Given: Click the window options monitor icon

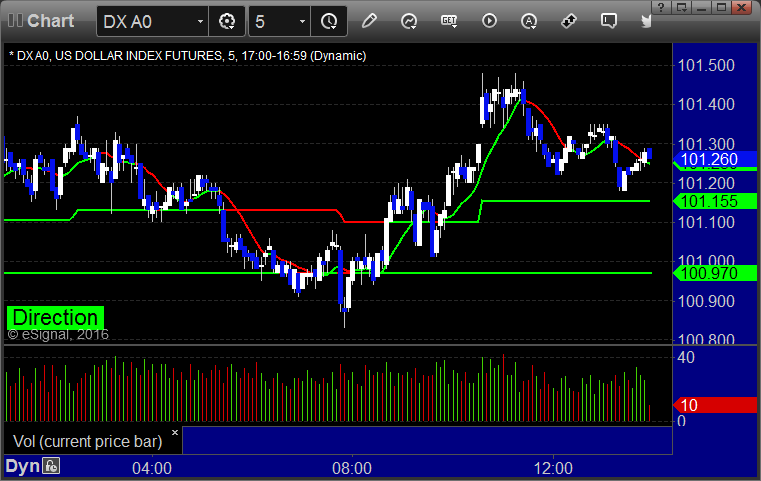Looking at the screenshot, I should [681, 7].
